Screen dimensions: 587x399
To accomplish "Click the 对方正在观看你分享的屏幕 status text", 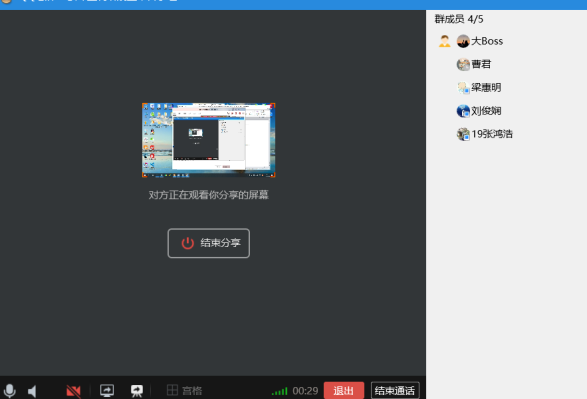I will pos(209,195).
